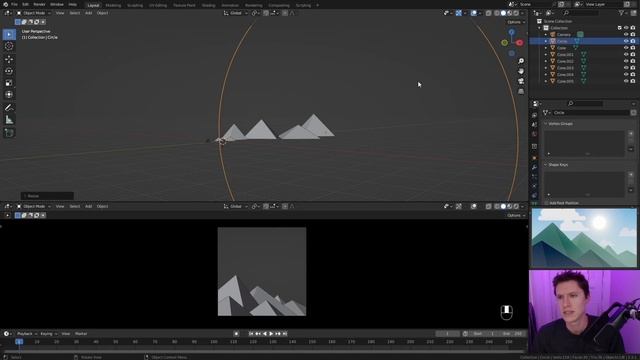
Task: Jump to the timeline start frame
Action: (251, 334)
